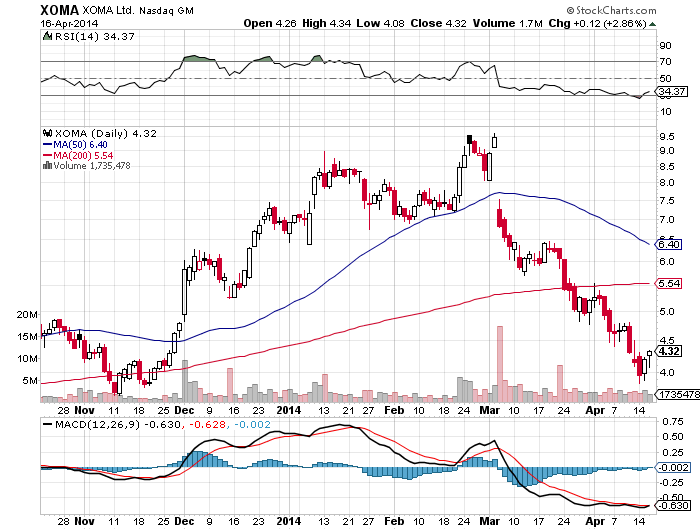700x530 pixels.
Task: Click the 2014 label on price axis
Action: [289, 410]
